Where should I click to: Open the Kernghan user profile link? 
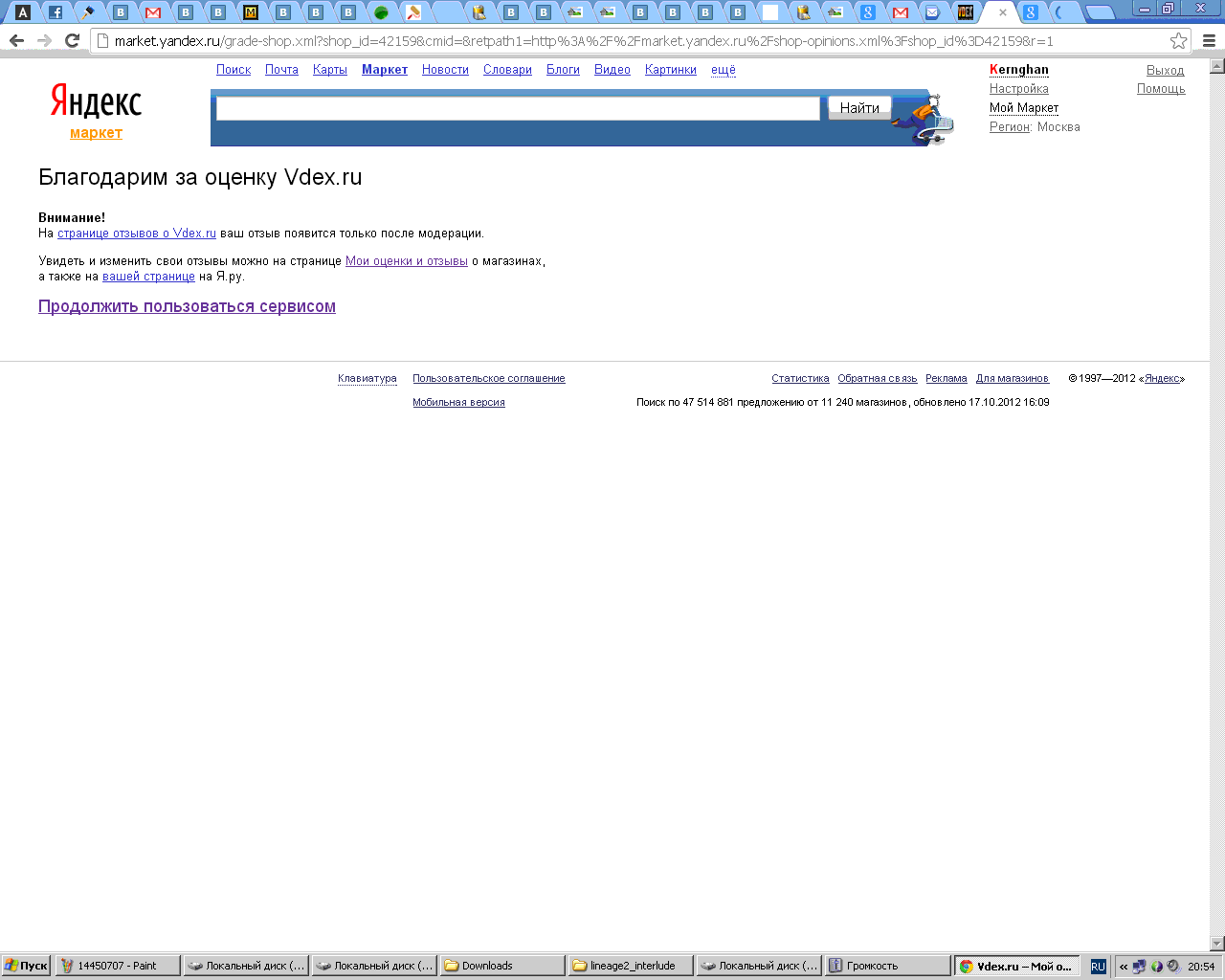1019,70
